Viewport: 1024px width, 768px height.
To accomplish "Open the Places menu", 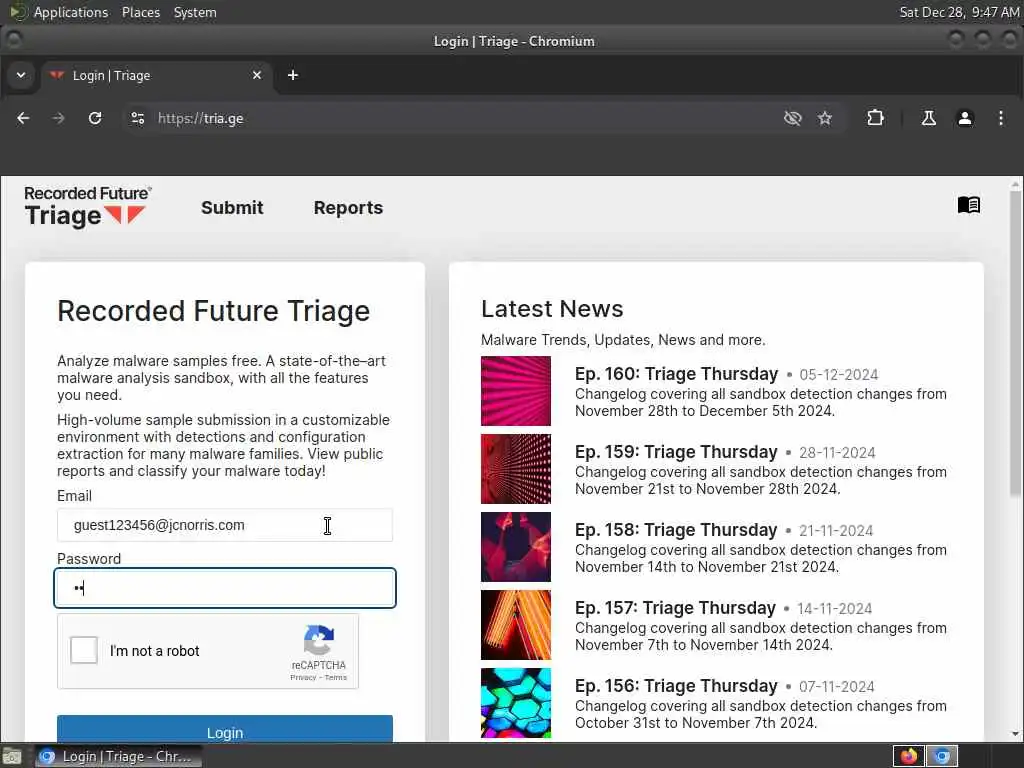I will click(140, 12).
